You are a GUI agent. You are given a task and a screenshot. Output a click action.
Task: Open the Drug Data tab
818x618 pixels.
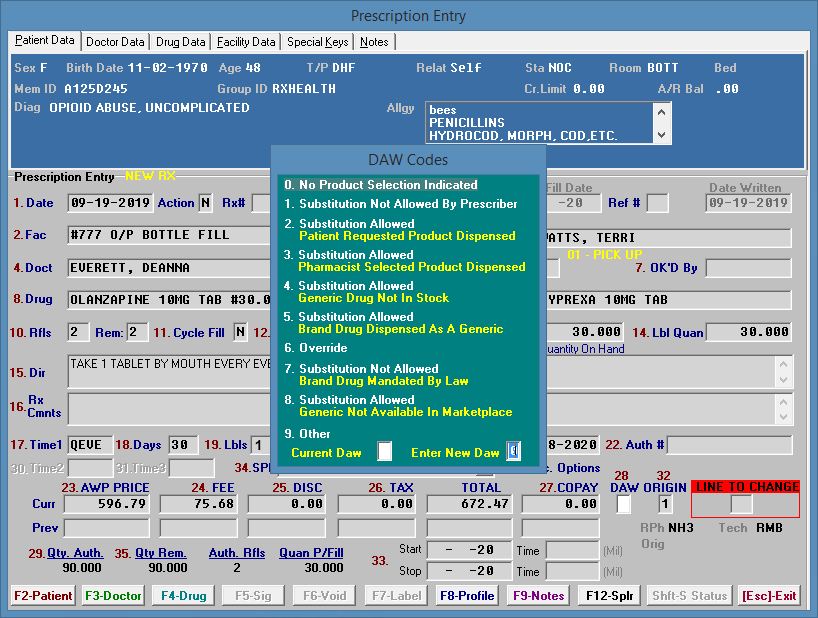(x=178, y=42)
